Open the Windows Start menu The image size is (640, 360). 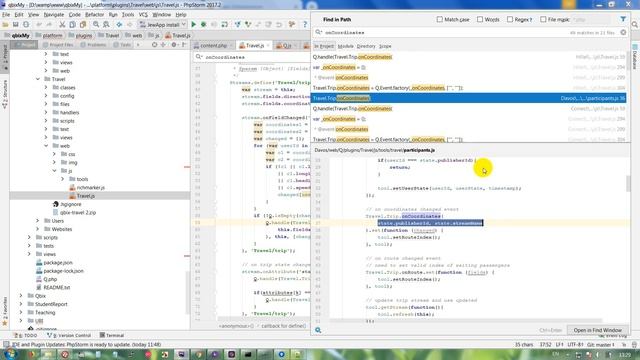10,354
